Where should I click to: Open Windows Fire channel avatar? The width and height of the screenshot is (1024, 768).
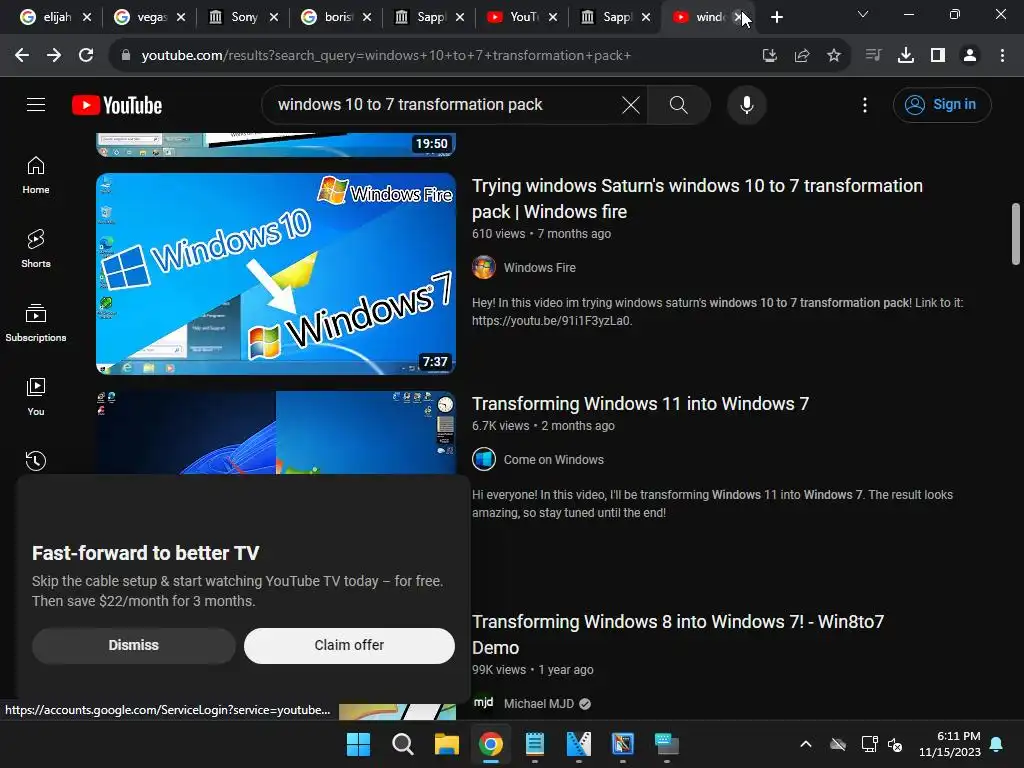click(x=484, y=267)
